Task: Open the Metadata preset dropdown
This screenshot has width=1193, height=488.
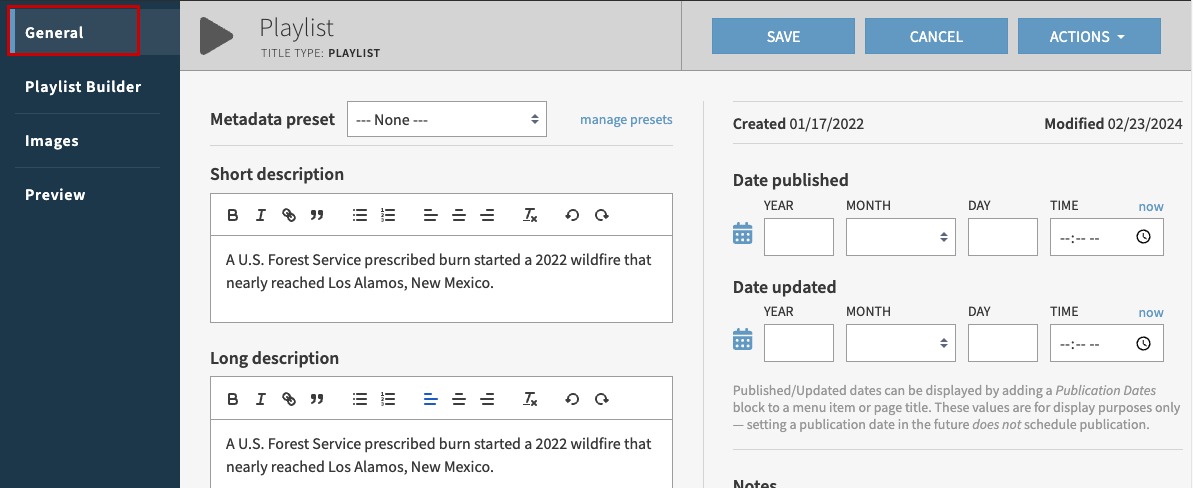Action: click(x=446, y=119)
